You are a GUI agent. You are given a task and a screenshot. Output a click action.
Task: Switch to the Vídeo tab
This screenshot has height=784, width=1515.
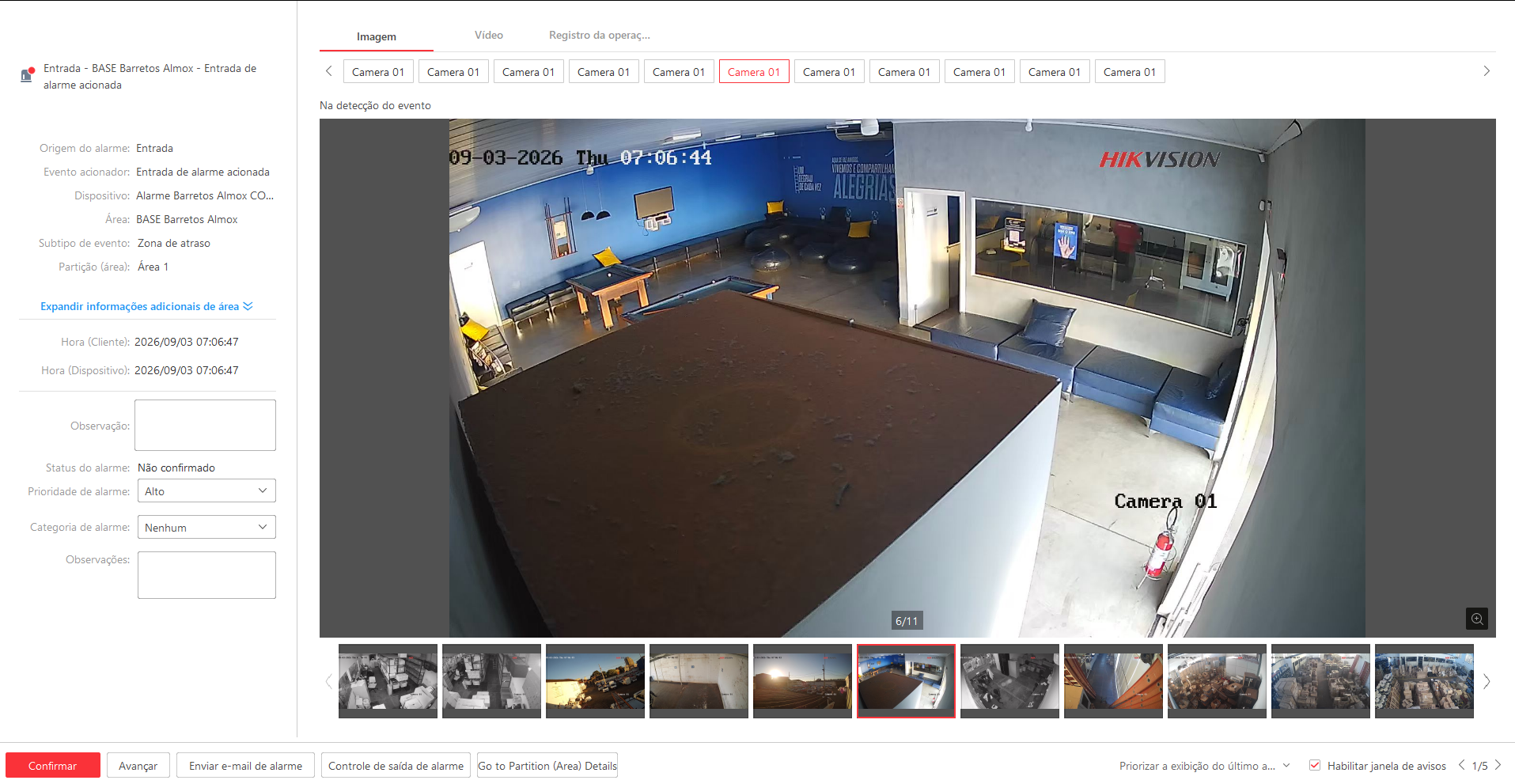489,36
